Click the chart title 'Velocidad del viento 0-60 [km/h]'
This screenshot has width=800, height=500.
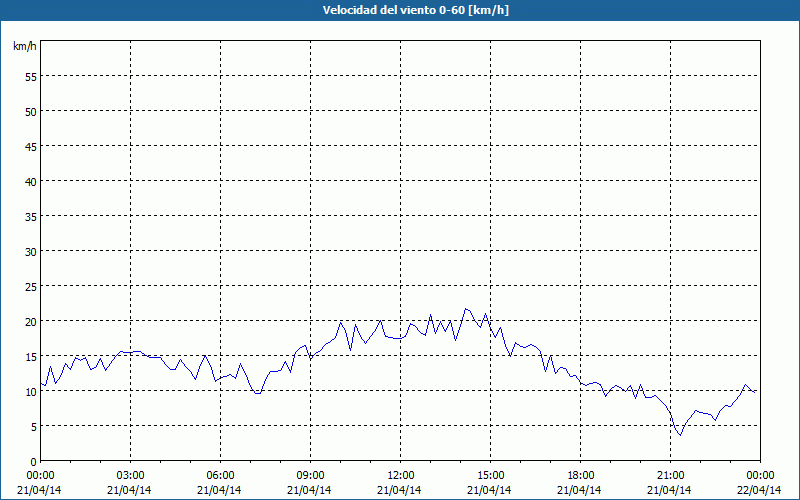pos(415,10)
